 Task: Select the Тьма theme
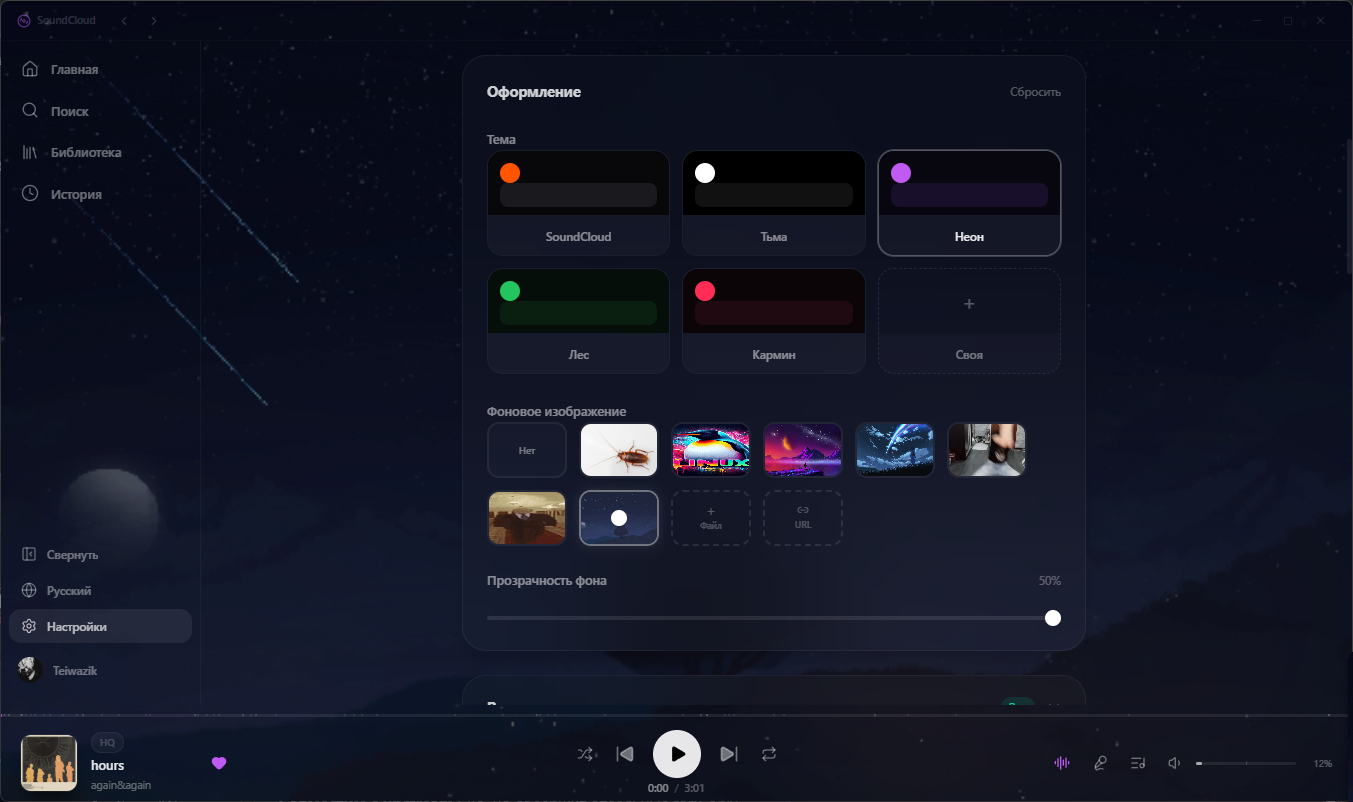click(x=774, y=203)
